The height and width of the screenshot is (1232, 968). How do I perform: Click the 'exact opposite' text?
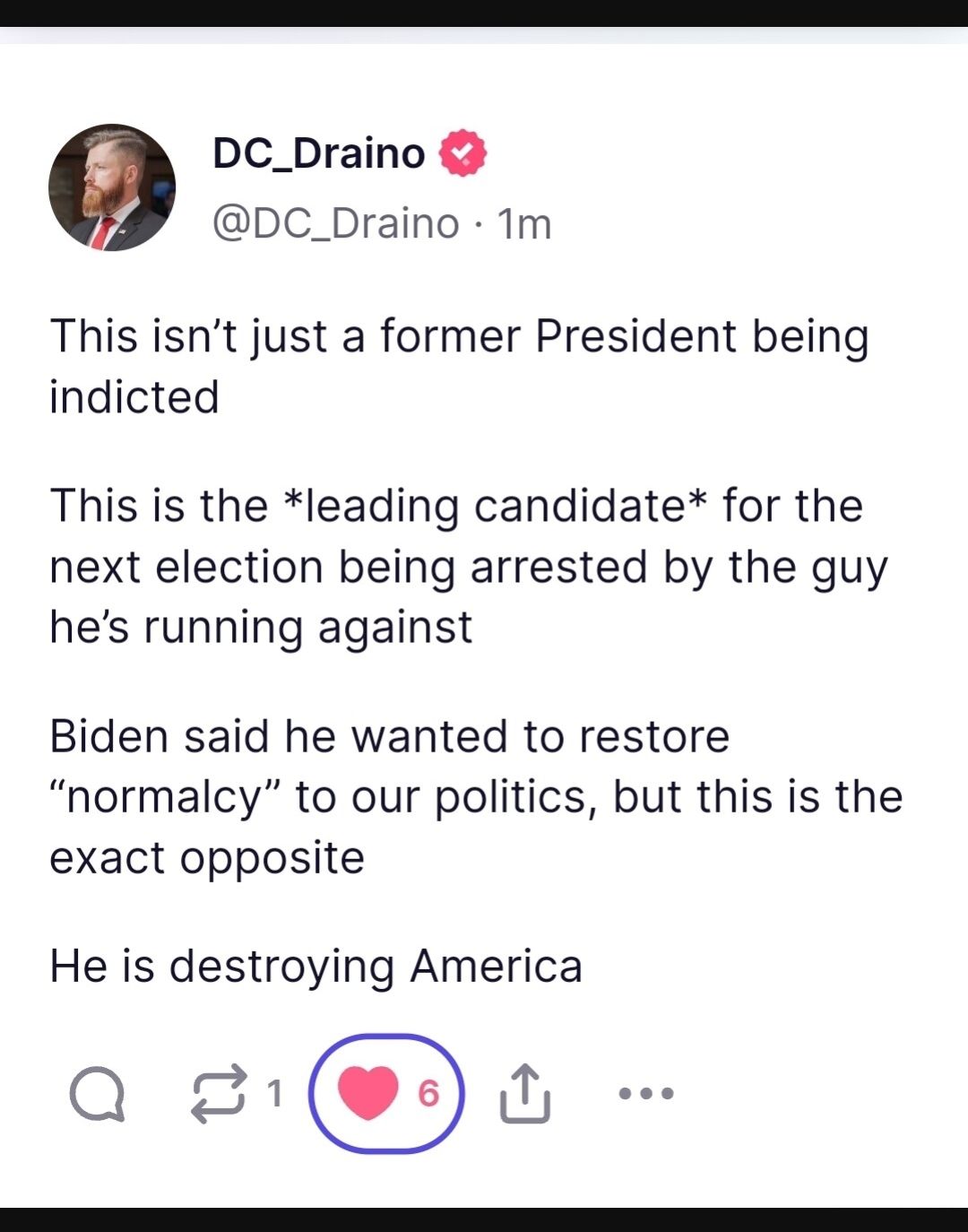207,858
